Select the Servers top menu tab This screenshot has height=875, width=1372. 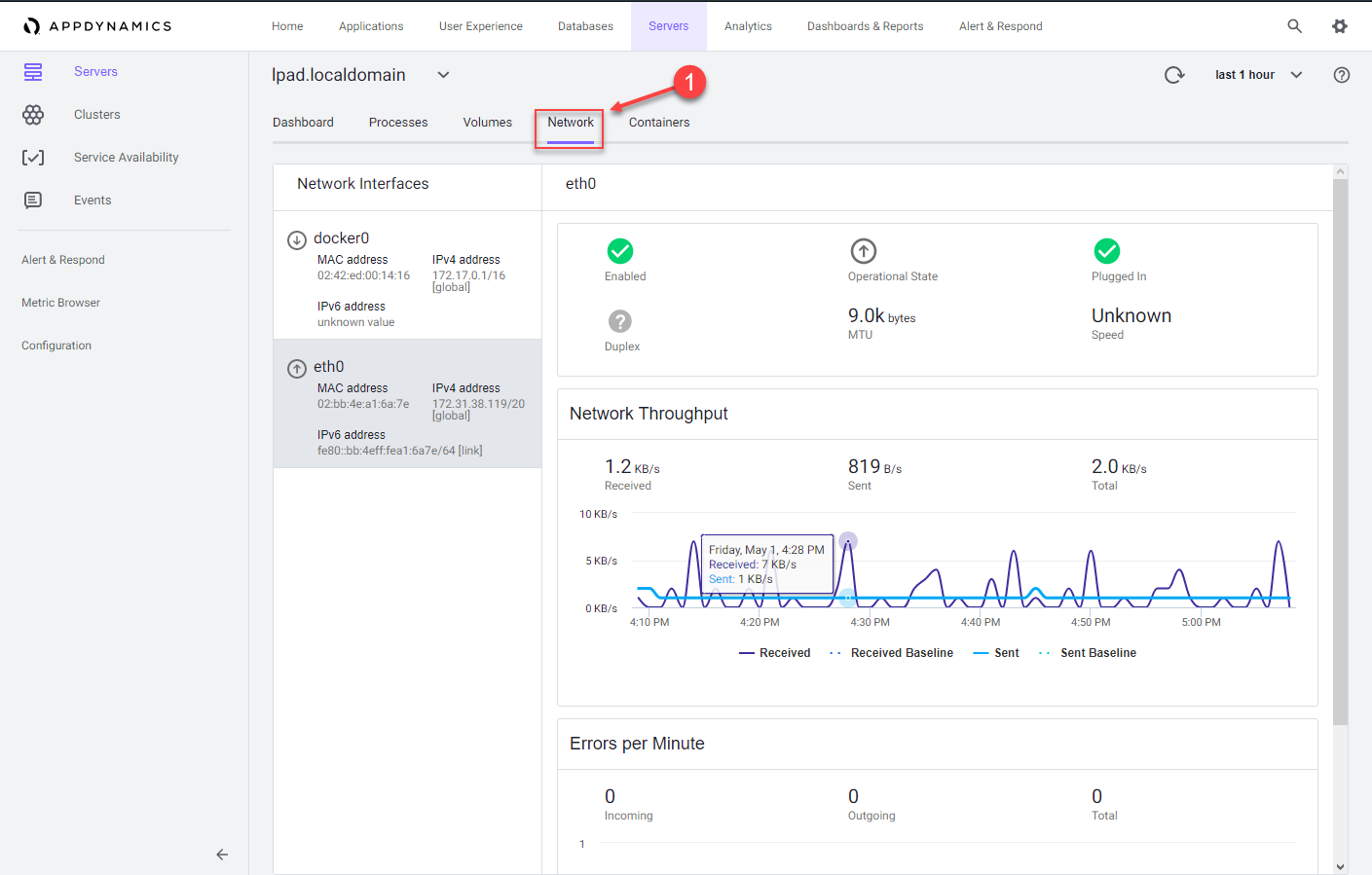pyautogui.click(x=669, y=26)
